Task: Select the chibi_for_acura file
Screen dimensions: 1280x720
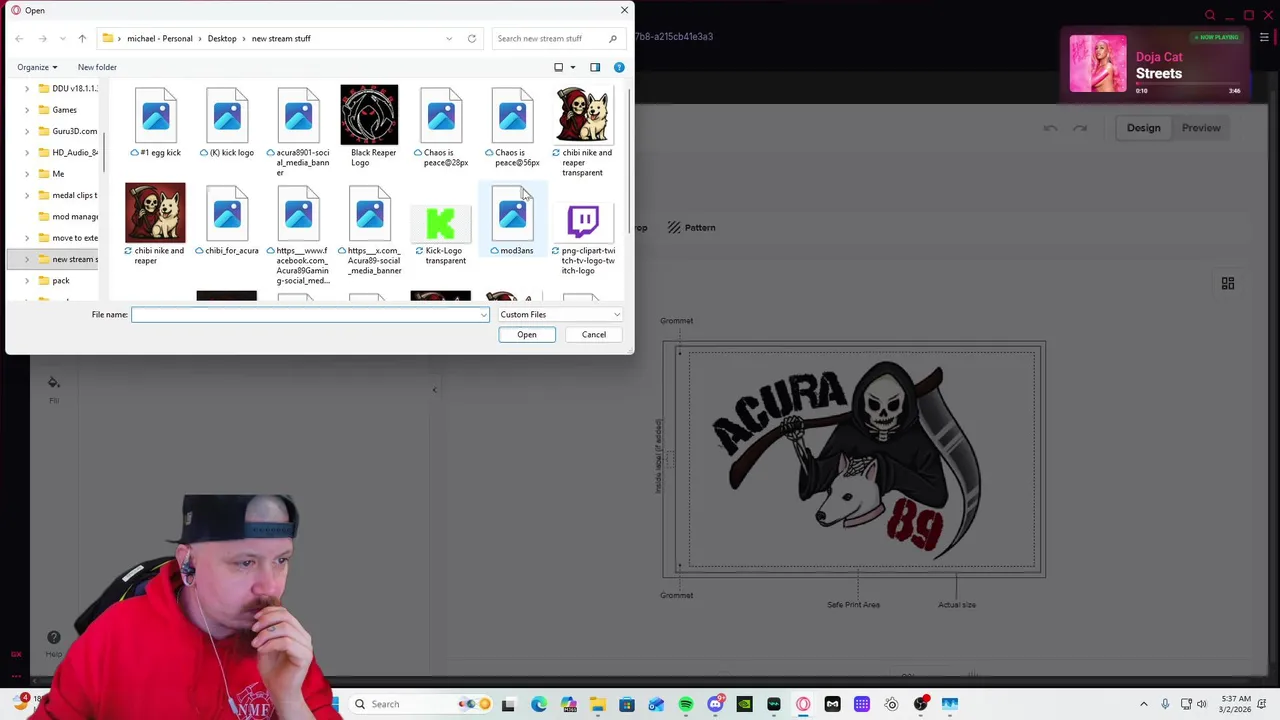Action: [x=227, y=220]
